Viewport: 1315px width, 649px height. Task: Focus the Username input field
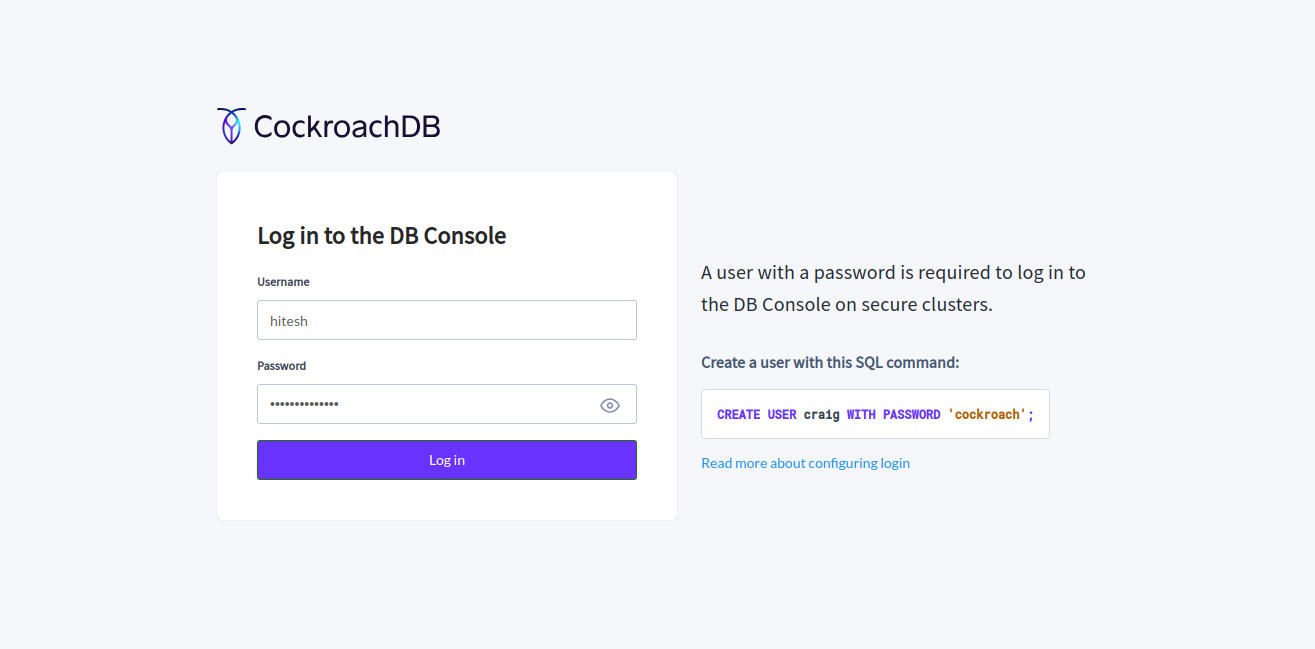point(446,320)
